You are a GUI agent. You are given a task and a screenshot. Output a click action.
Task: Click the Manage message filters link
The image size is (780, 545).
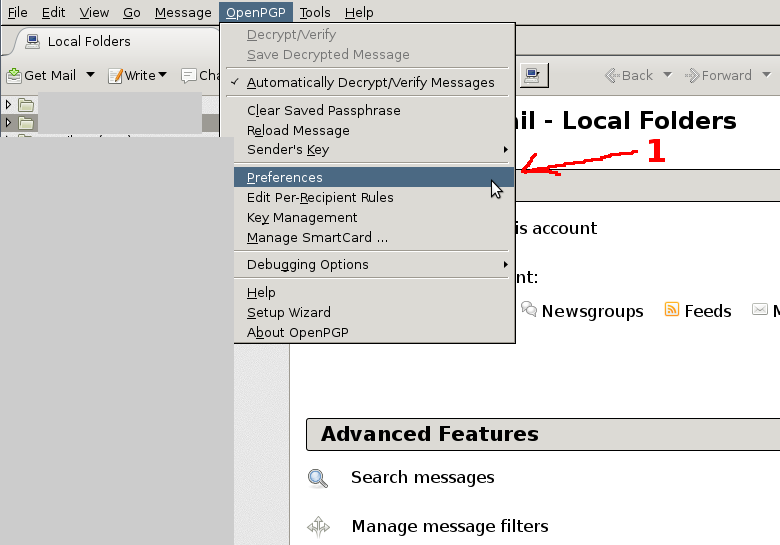(450, 526)
